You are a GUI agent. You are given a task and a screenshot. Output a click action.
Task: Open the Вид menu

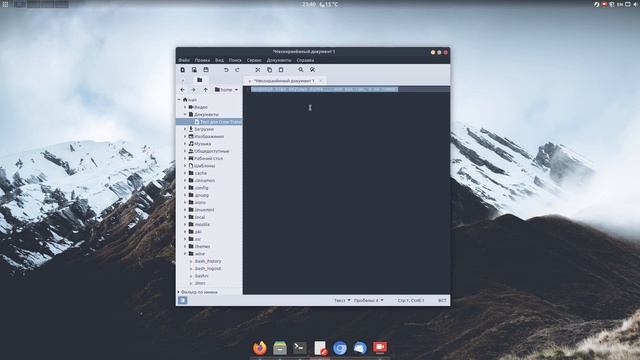tap(219, 60)
